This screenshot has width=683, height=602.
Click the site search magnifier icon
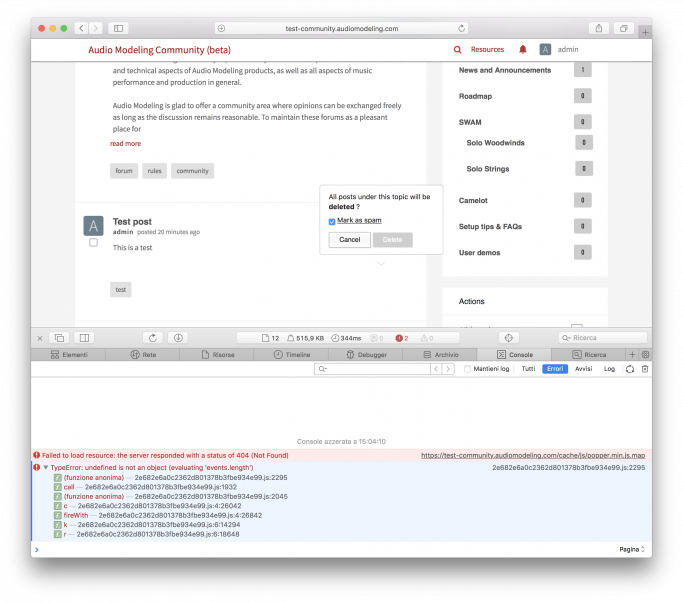pos(457,50)
